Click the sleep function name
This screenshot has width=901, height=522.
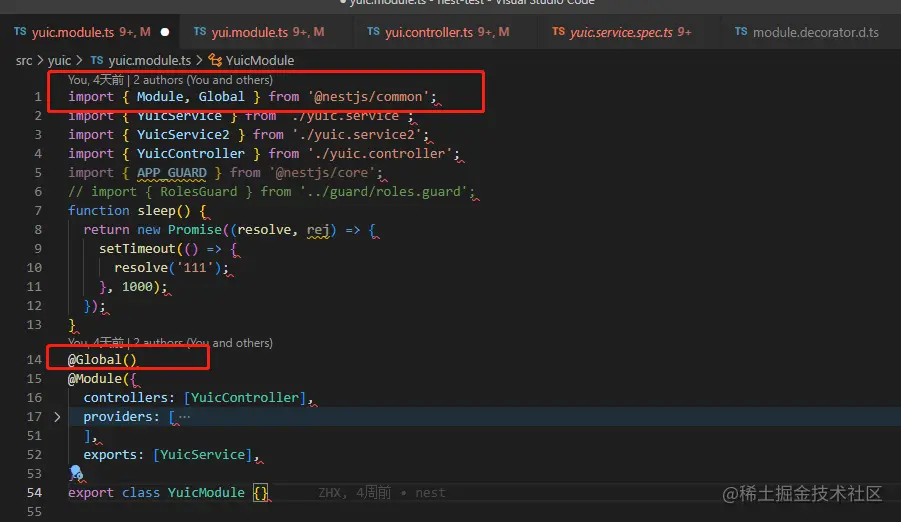point(156,210)
